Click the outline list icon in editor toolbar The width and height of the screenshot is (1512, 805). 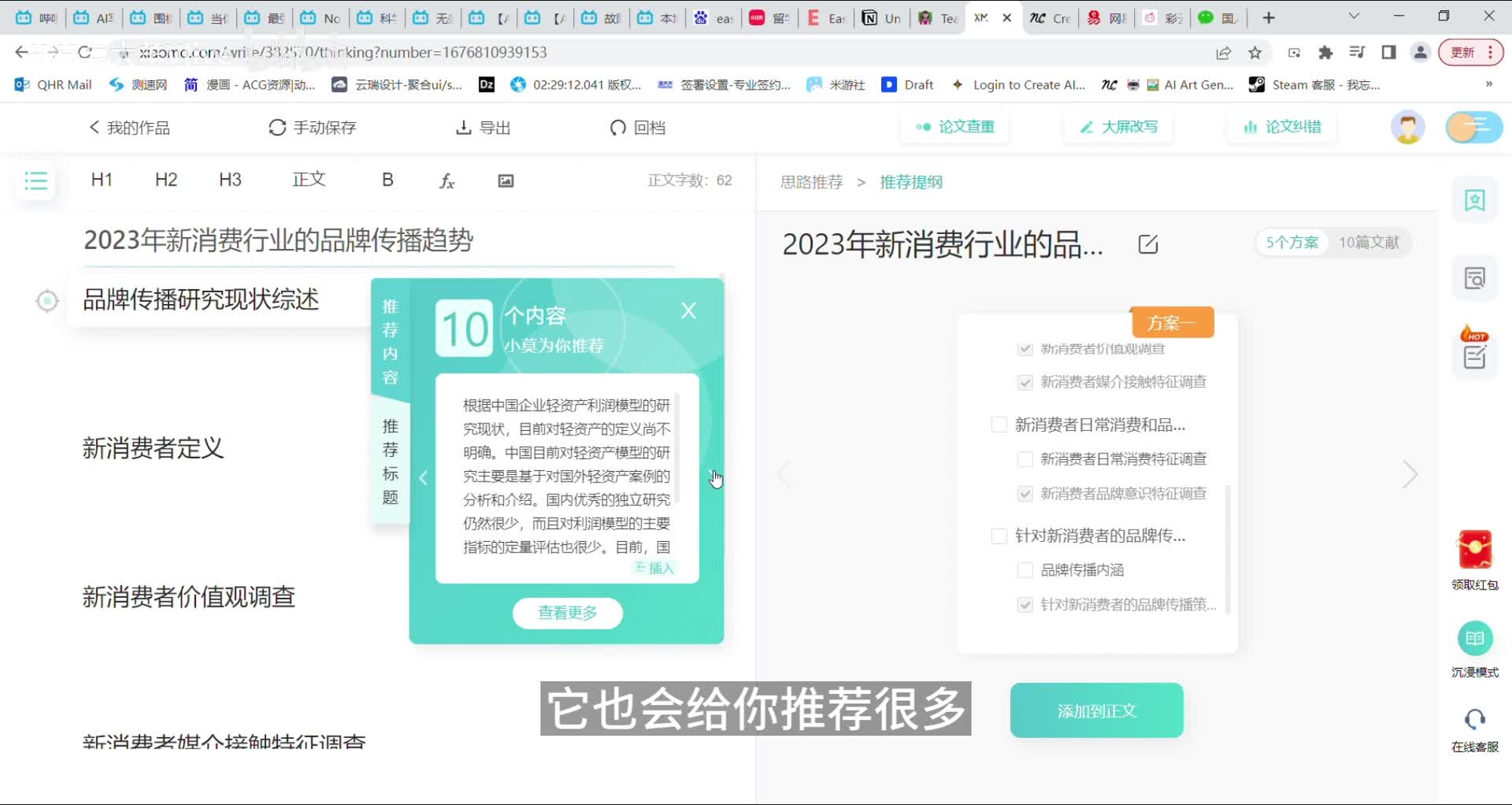tap(36, 181)
